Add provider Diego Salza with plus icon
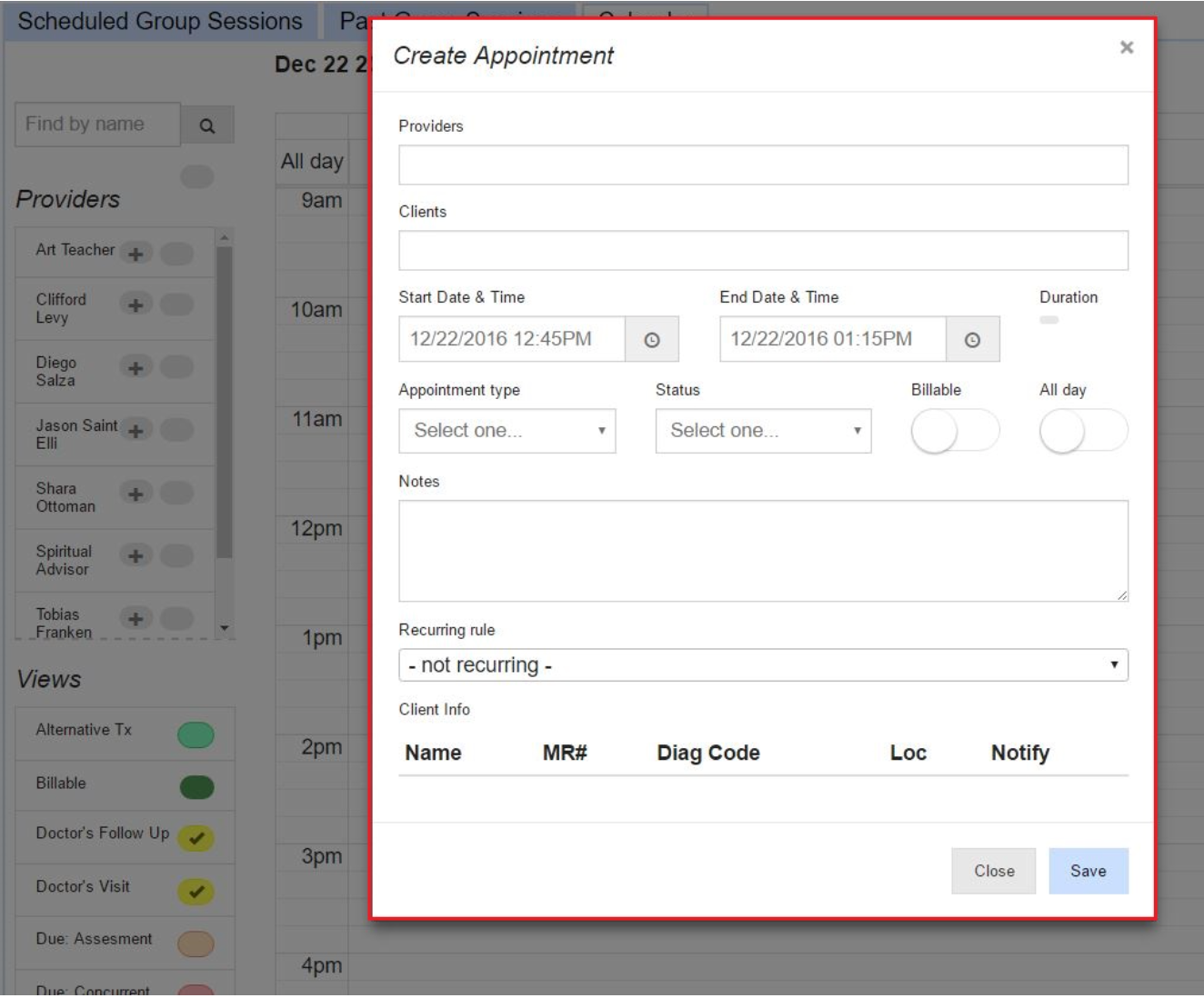Viewport: 1204px width, 998px height. pos(135,368)
